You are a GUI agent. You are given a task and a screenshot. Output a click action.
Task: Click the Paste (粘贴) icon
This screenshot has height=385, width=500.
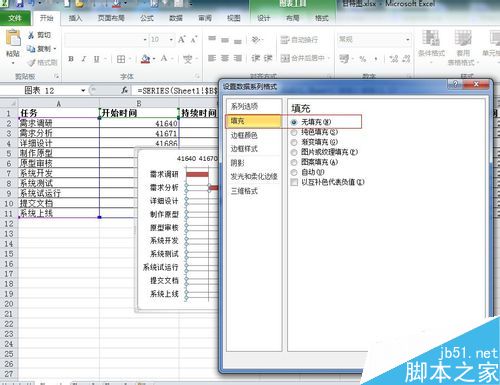[13, 37]
